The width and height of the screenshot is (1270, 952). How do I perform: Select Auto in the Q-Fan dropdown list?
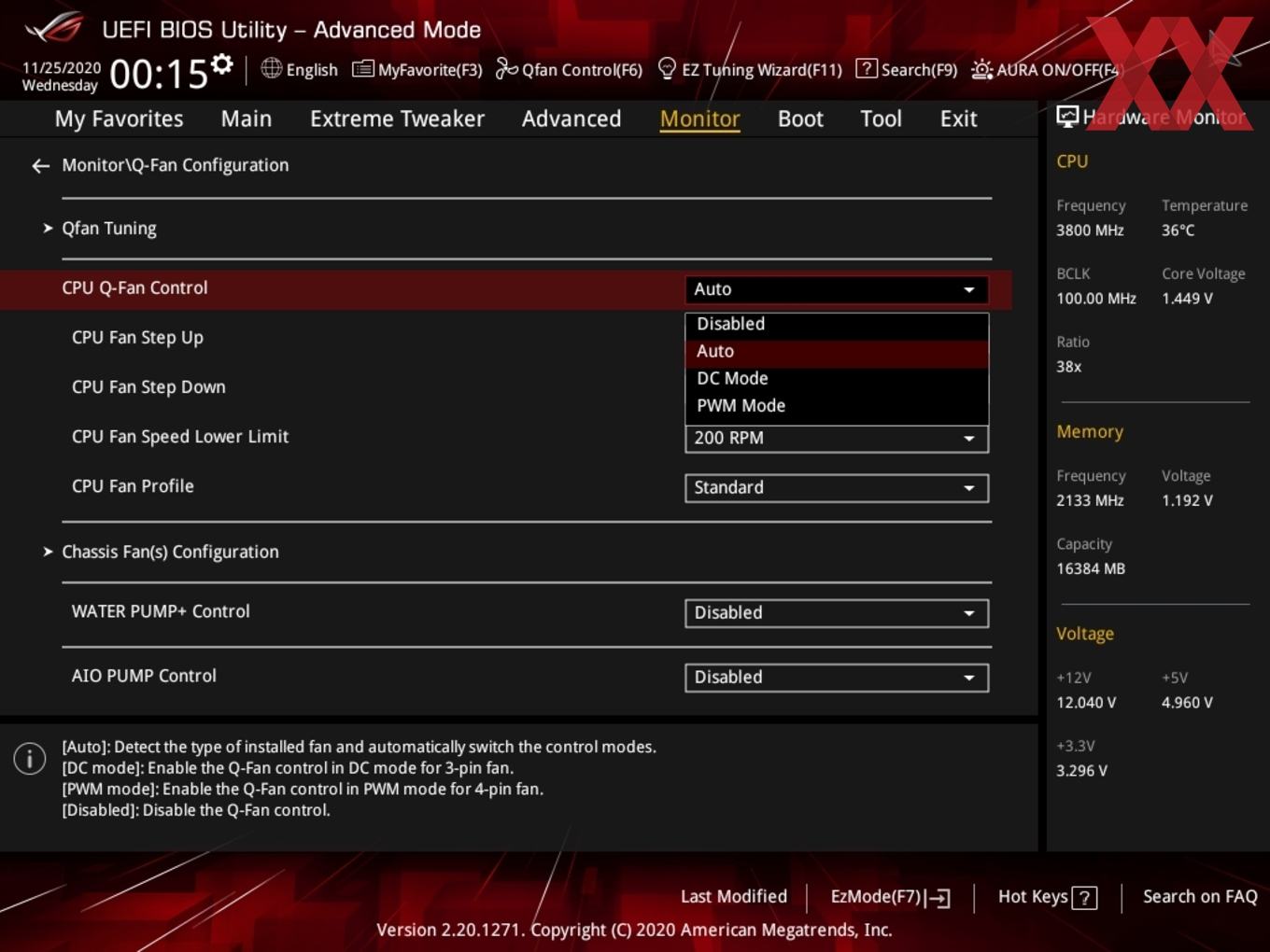click(837, 351)
